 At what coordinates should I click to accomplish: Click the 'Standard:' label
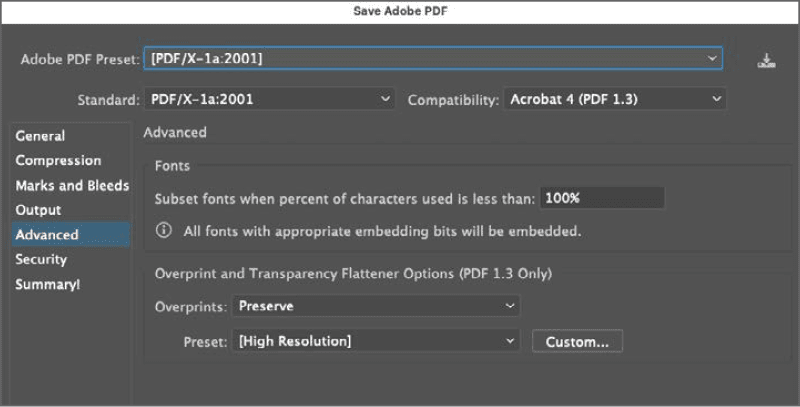109,99
